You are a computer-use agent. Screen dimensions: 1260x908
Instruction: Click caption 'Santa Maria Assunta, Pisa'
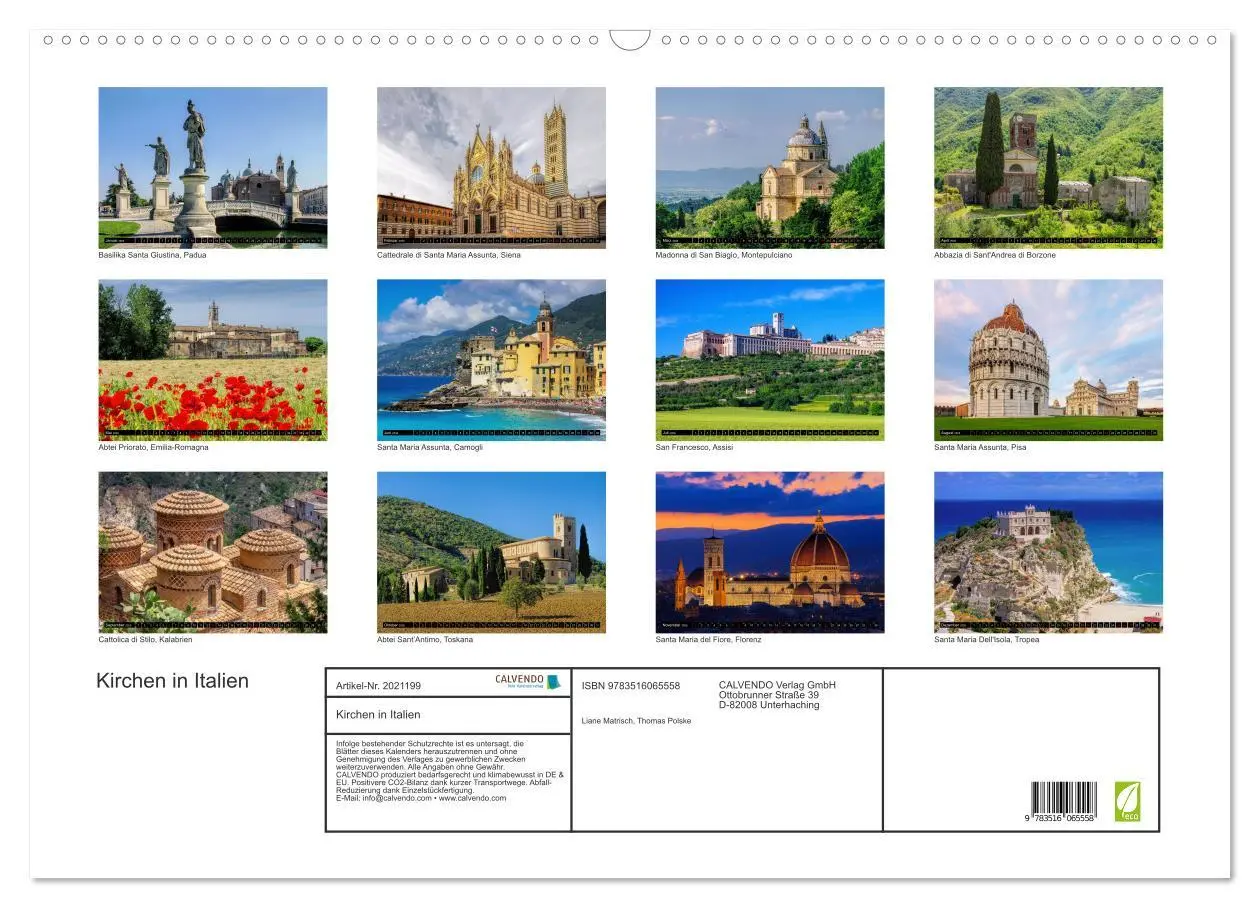pyautogui.click(x=980, y=447)
